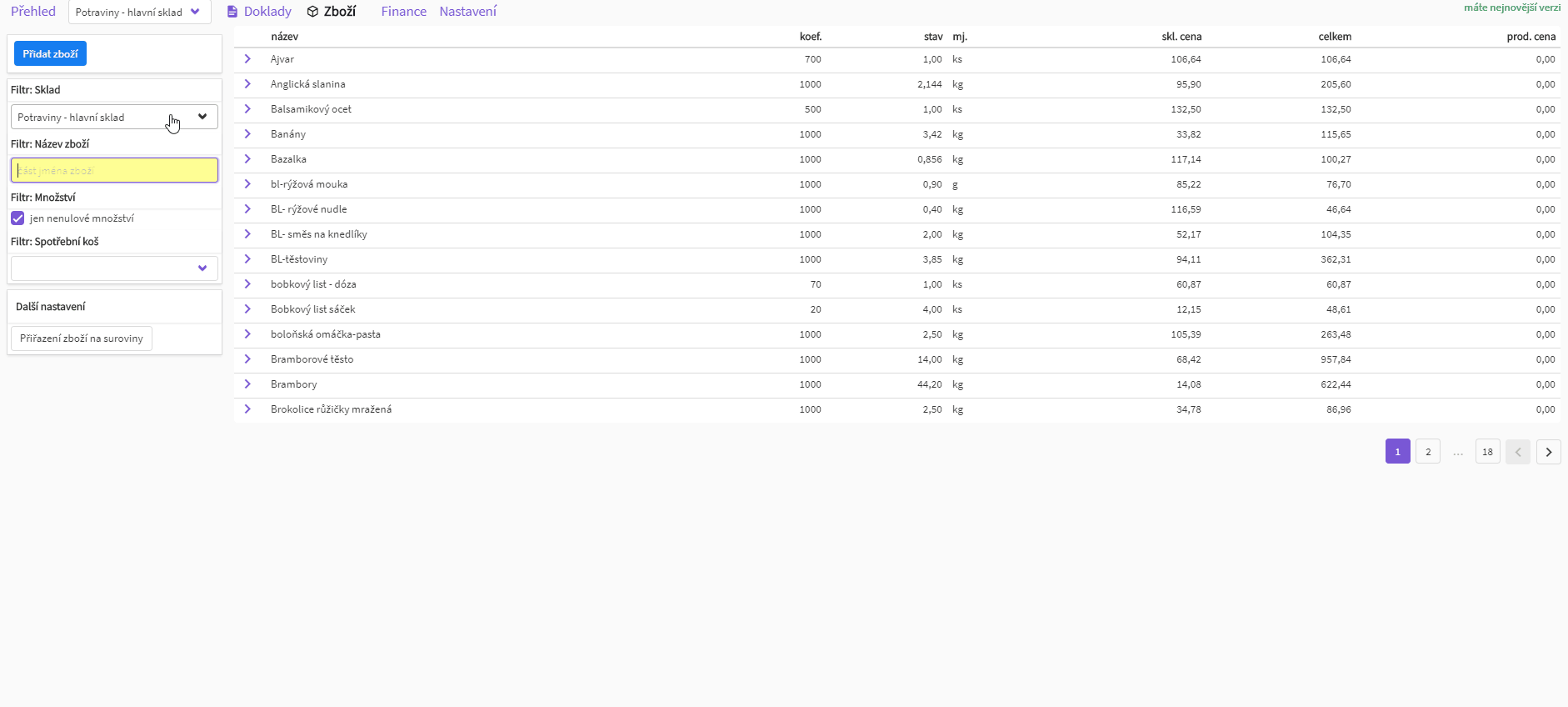1568x707 pixels.
Task: Toggle the jen nenulové množství checkbox
Action: tap(17, 218)
